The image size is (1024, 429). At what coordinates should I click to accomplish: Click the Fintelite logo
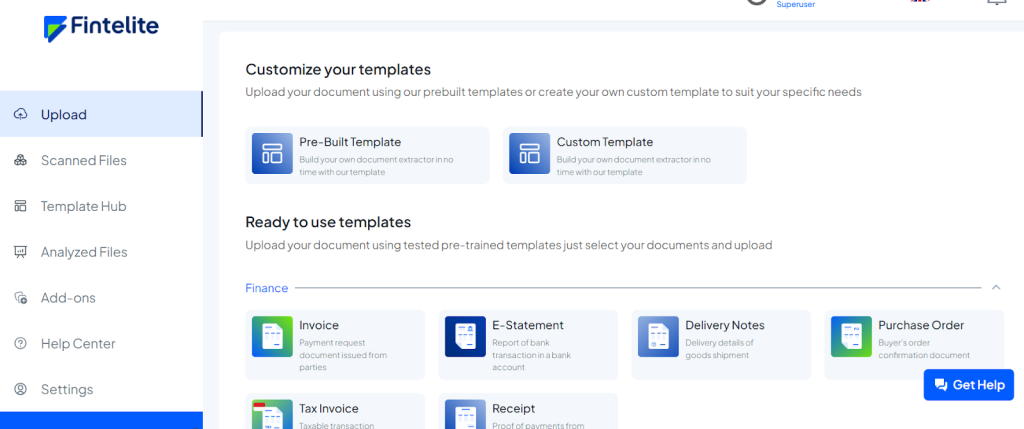click(x=101, y=27)
